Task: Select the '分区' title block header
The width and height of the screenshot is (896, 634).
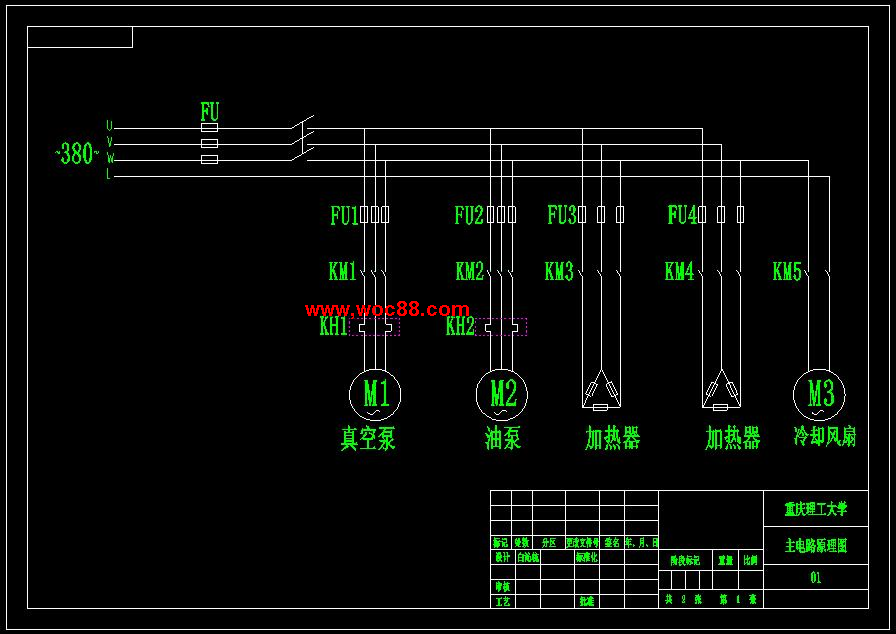Action: [549, 543]
